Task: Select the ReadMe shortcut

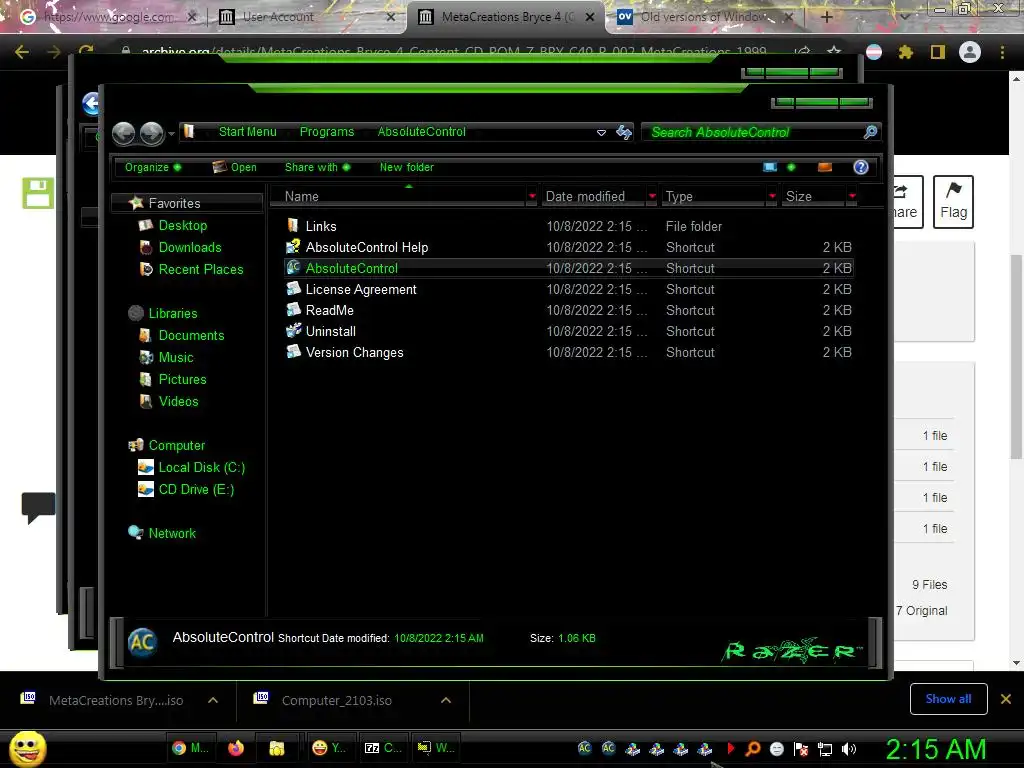Action: pos(569,310)
